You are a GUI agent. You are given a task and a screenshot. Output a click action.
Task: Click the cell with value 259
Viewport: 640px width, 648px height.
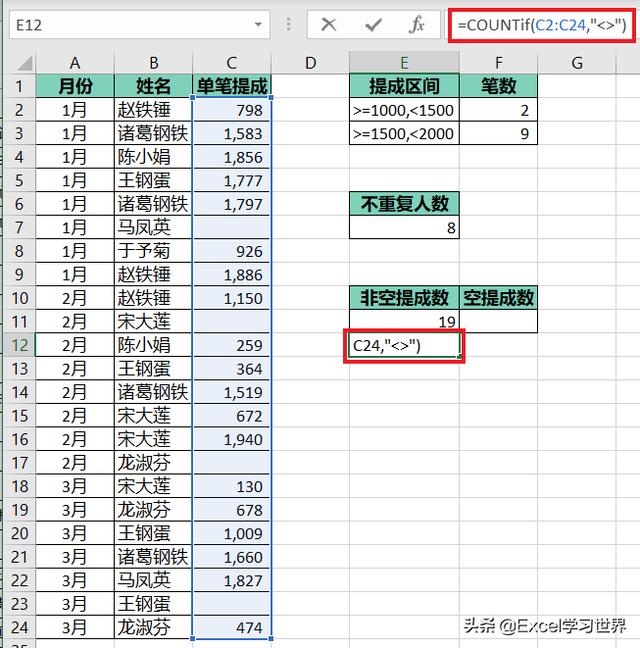[231, 345]
